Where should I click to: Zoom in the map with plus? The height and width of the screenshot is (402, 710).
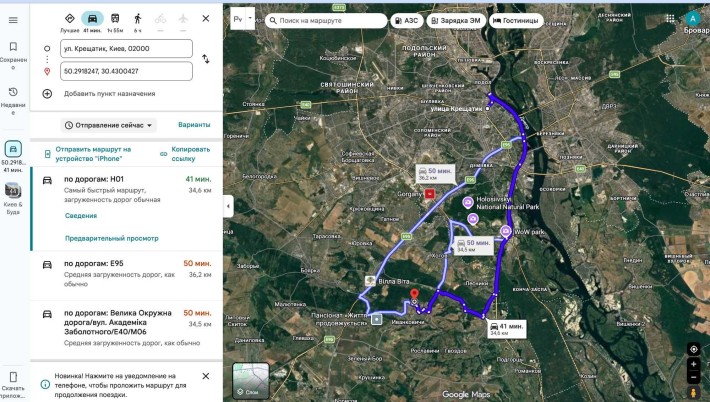(693, 364)
